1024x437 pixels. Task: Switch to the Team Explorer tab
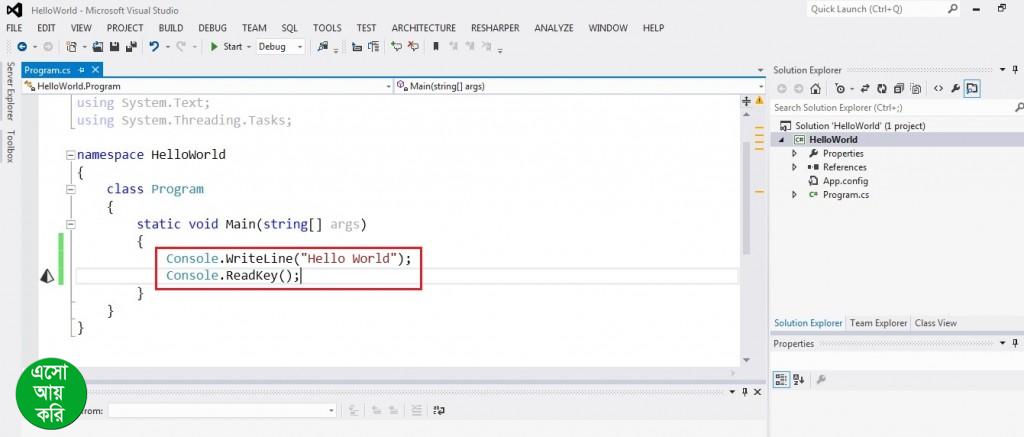(878, 323)
